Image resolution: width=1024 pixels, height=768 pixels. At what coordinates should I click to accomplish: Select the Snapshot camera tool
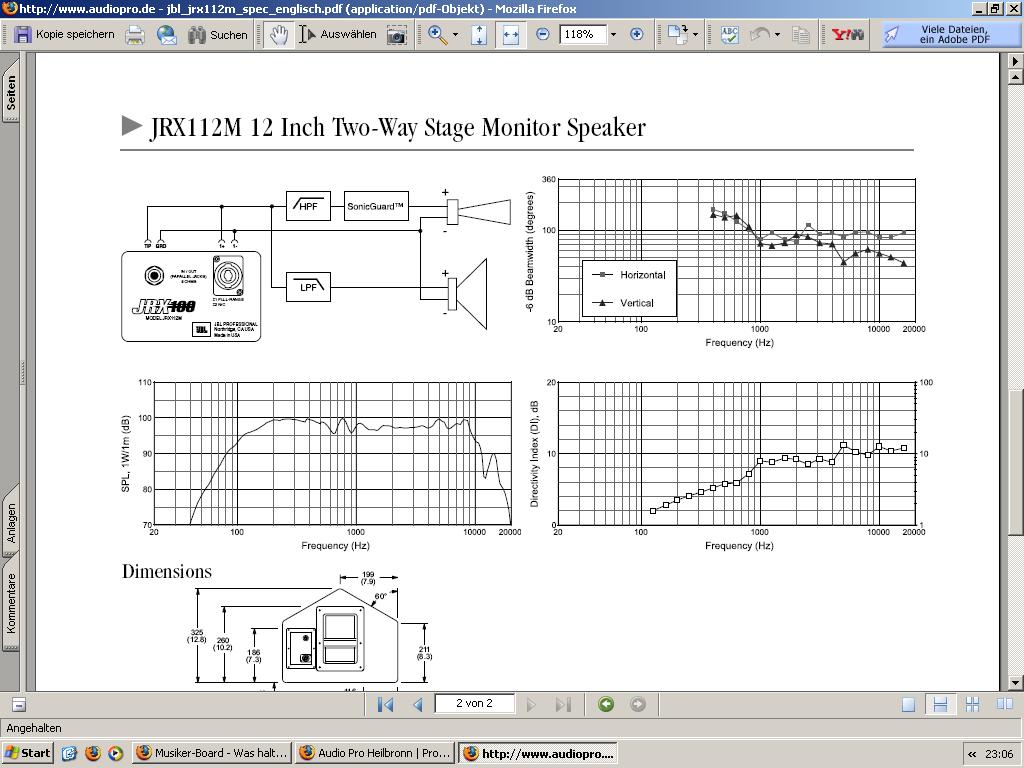396,35
